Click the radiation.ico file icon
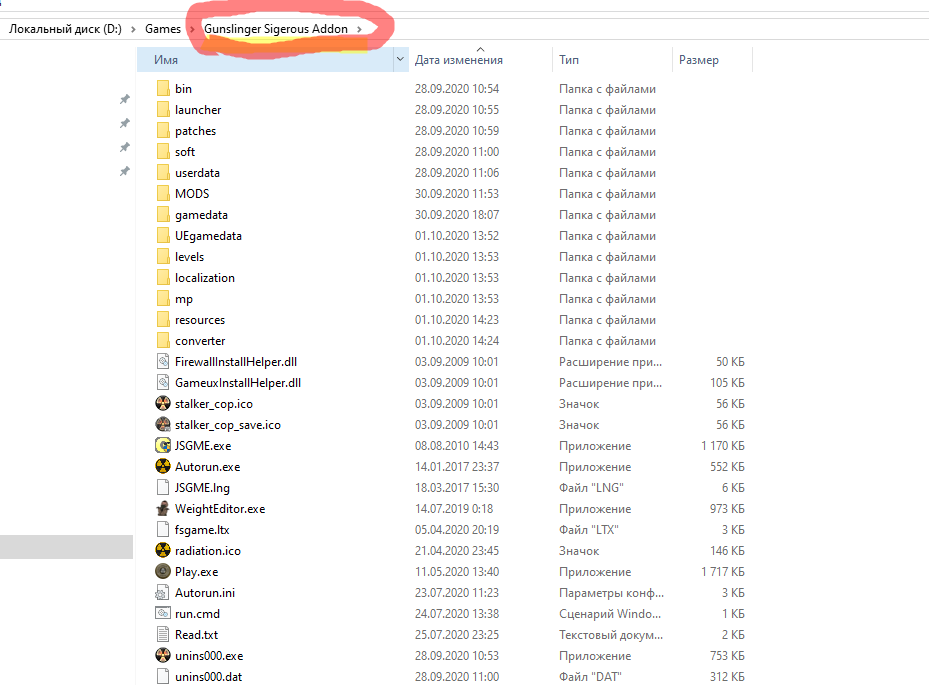929x685 pixels. (x=163, y=550)
